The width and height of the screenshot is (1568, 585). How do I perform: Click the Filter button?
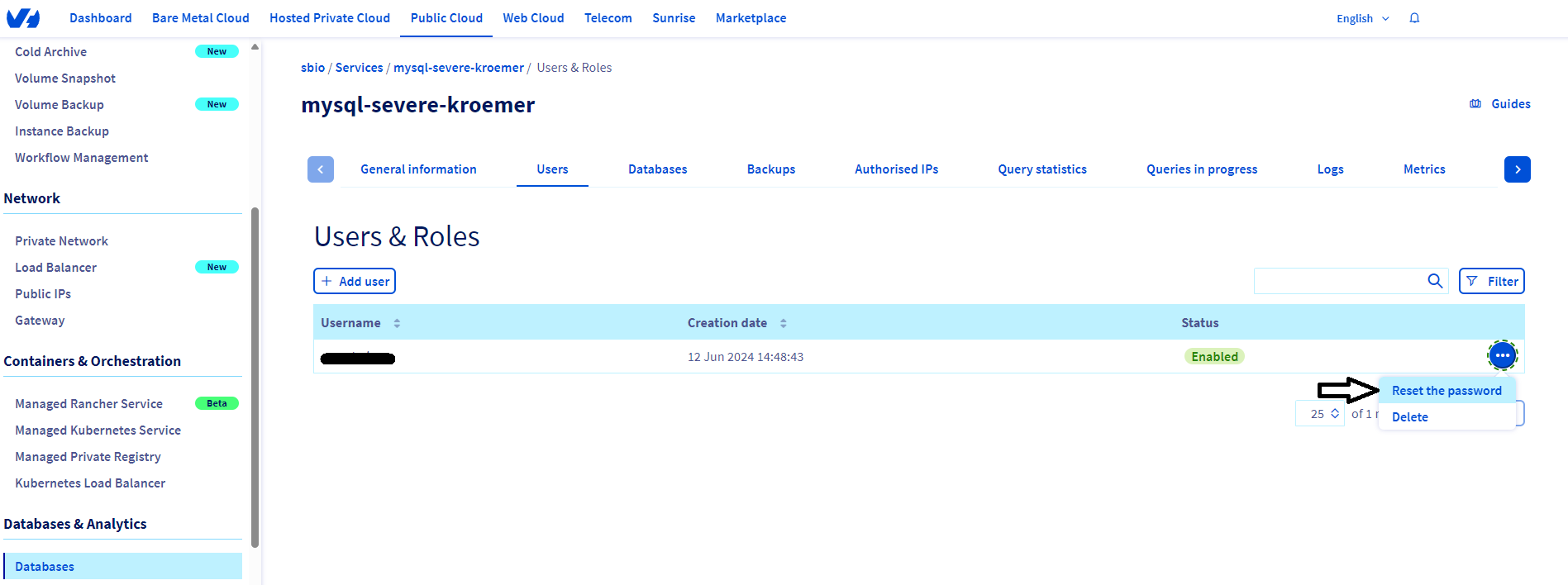pos(1492,281)
